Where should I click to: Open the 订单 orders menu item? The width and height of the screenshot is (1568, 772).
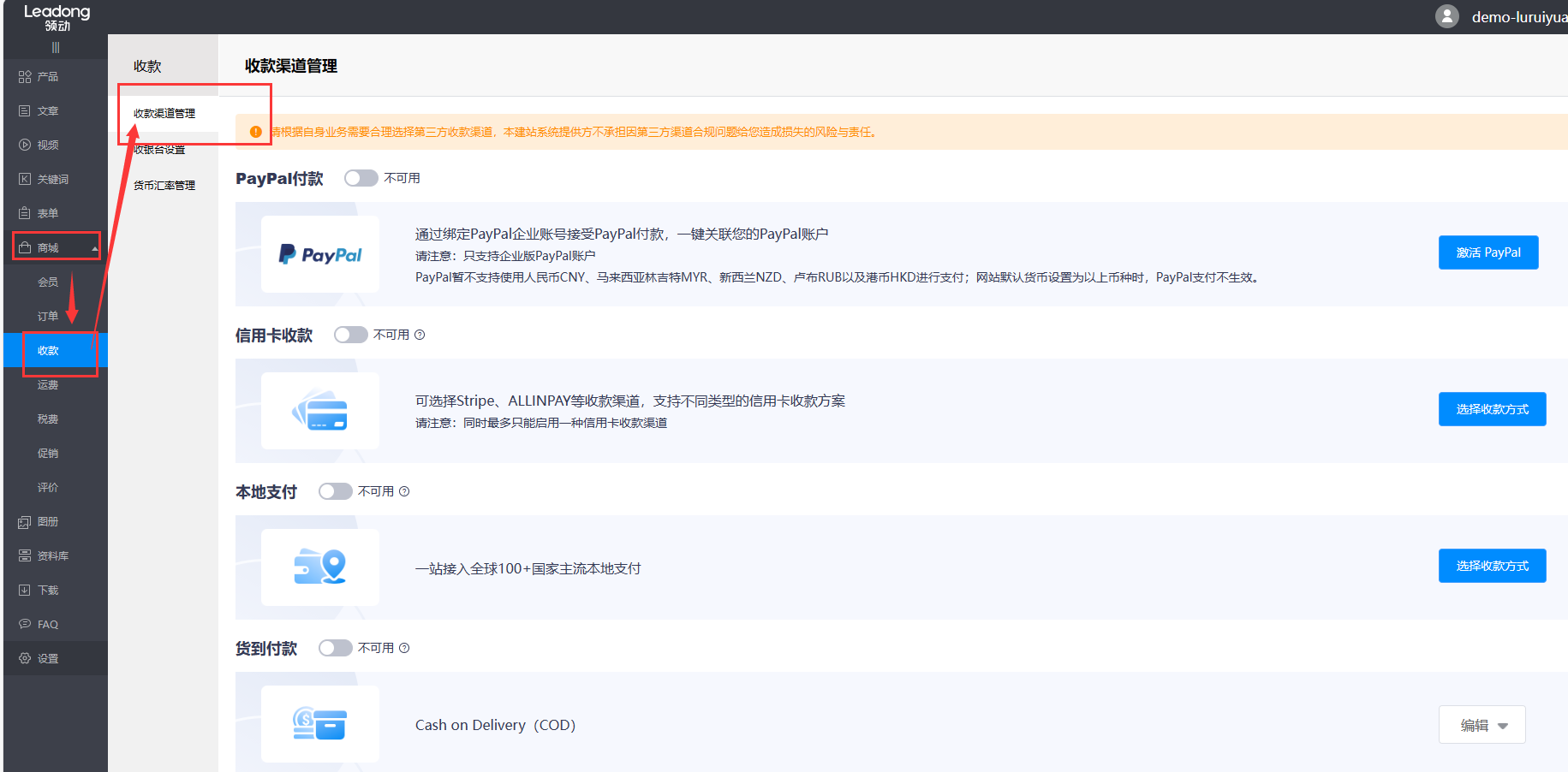48,317
